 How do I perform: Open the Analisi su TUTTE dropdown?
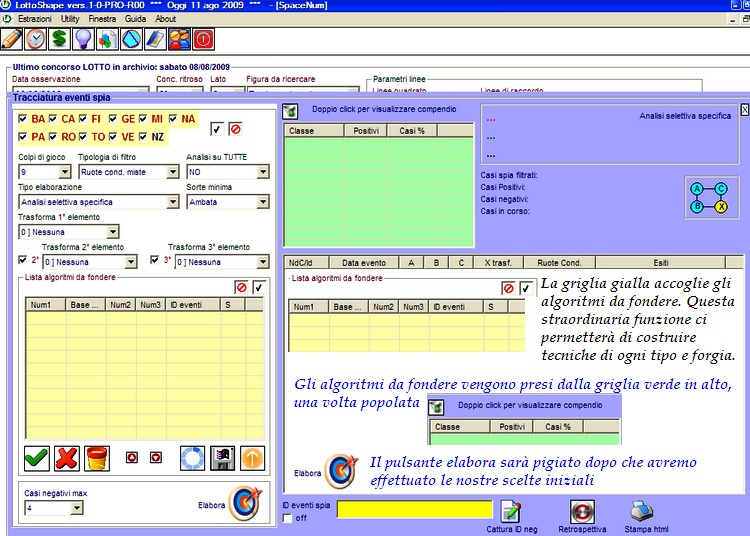(263, 172)
